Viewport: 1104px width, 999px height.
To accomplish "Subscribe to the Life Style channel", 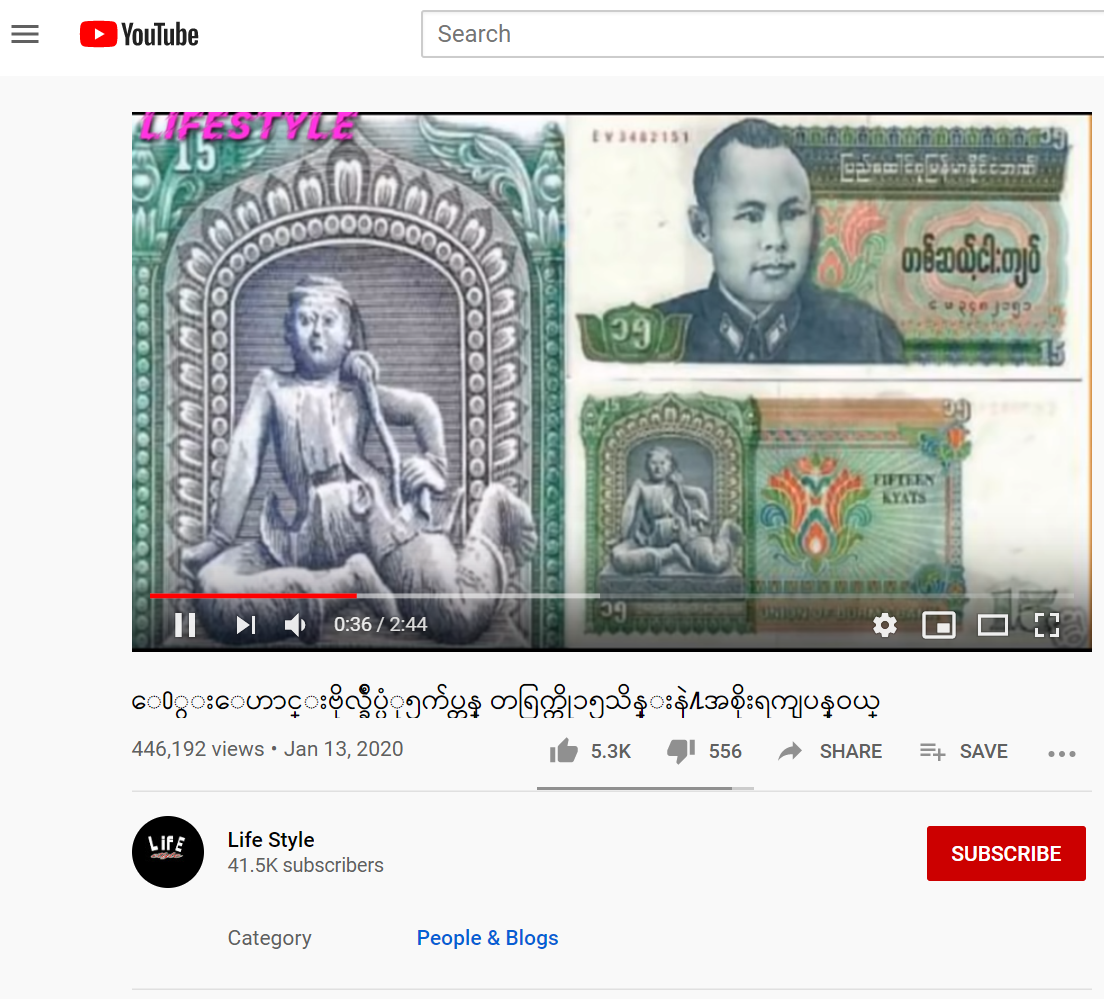I will coord(1005,853).
